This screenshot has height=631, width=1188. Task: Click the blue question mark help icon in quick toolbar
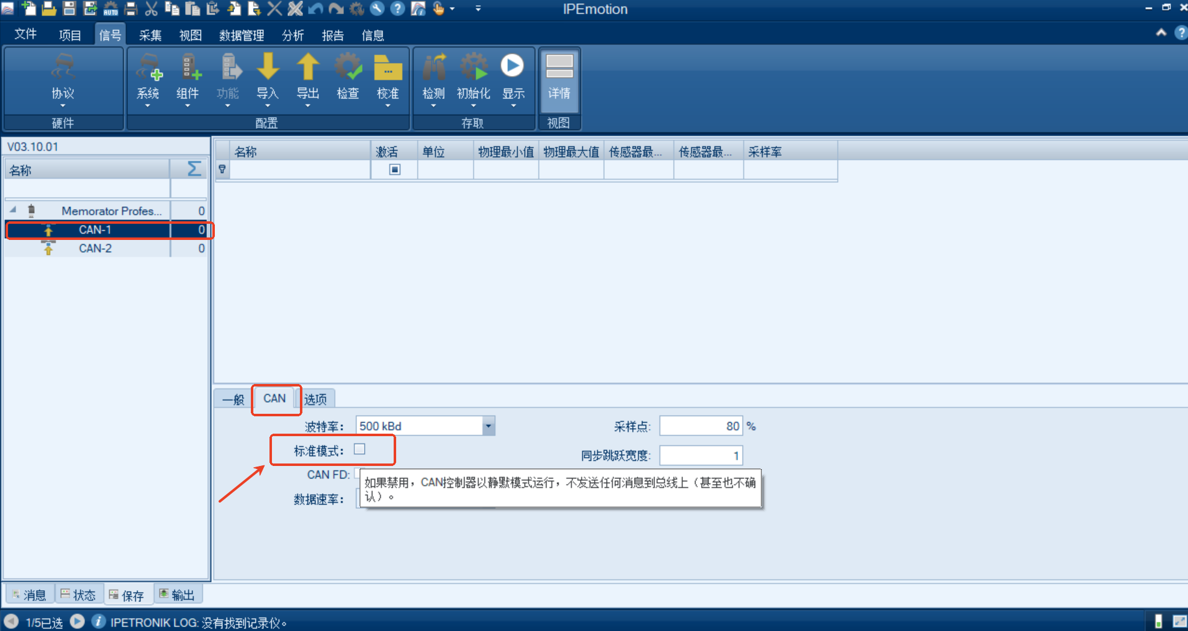coord(397,8)
